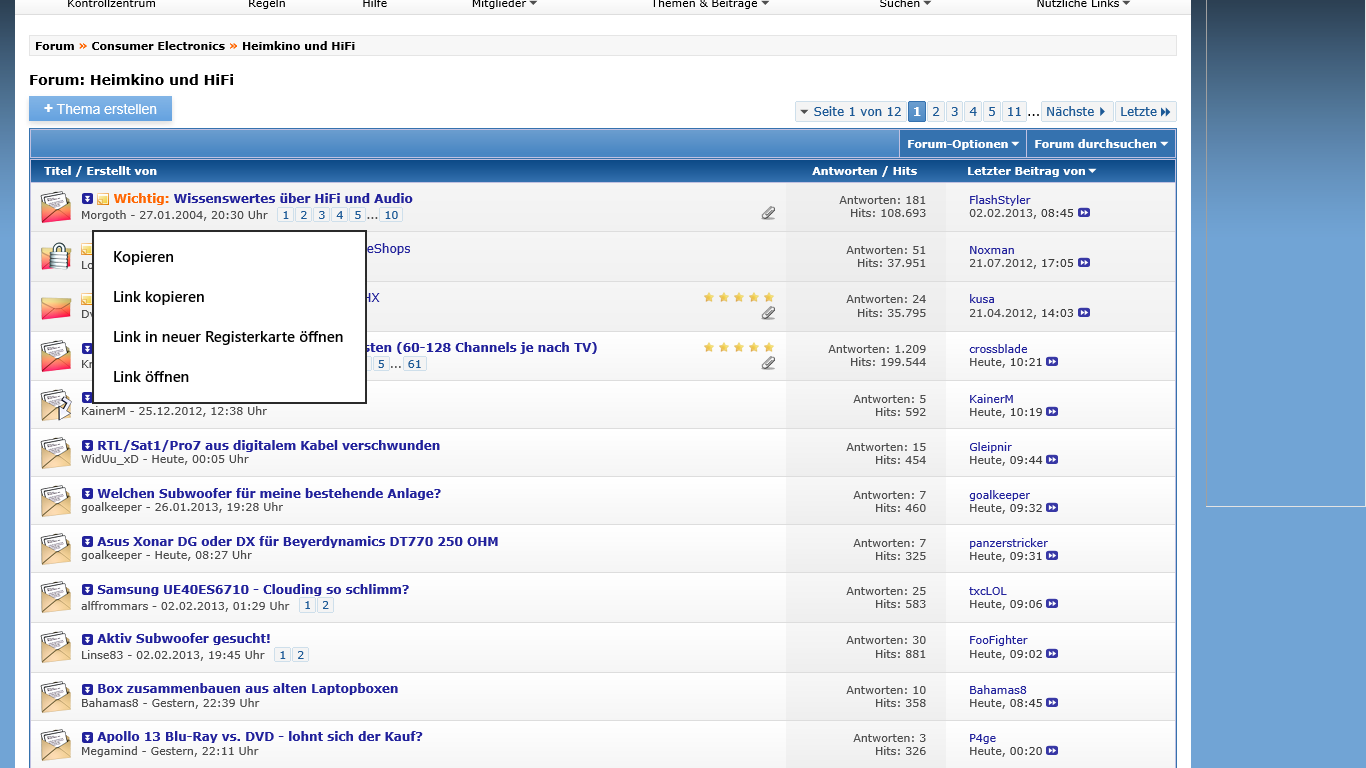Click the Nächste page button
This screenshot has width=1366, height=768.
pyautogui.click(x=1076, y=112)
